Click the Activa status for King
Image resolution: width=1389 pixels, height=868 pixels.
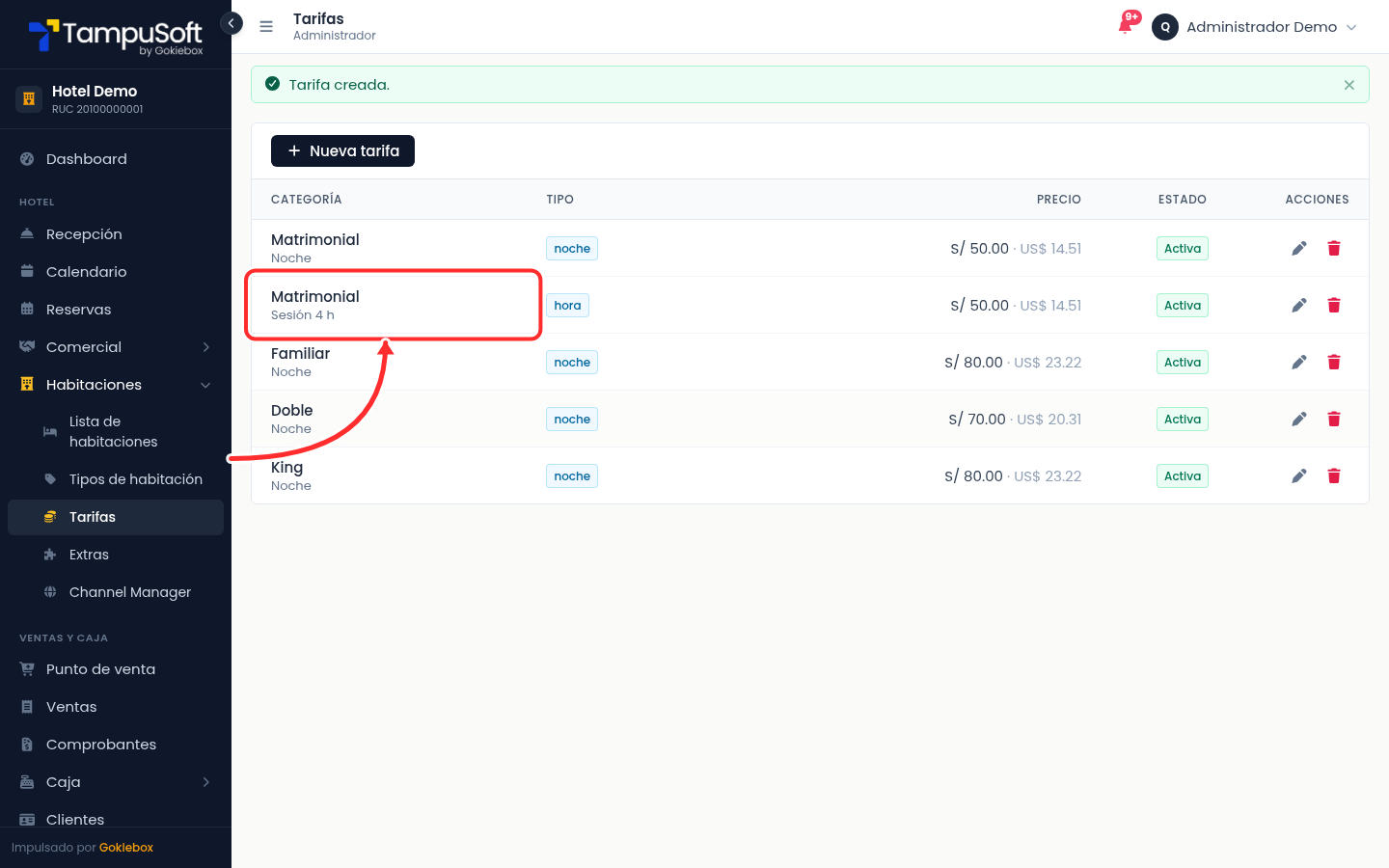(x=1183, y=476)
